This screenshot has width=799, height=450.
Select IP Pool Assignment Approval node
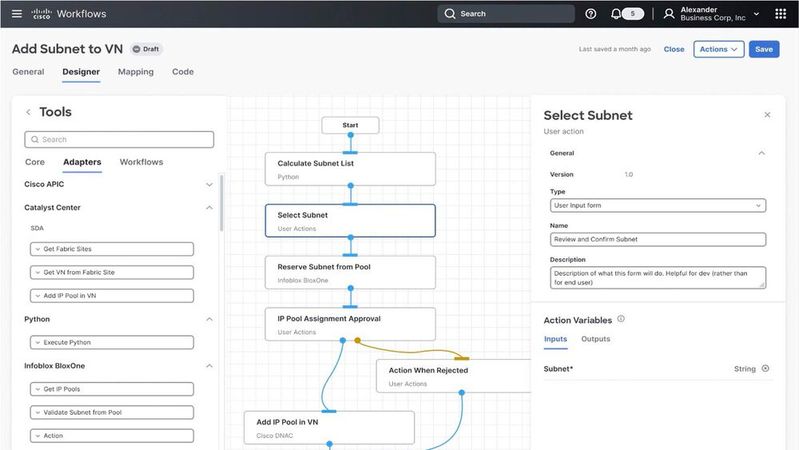coord(350,324)
